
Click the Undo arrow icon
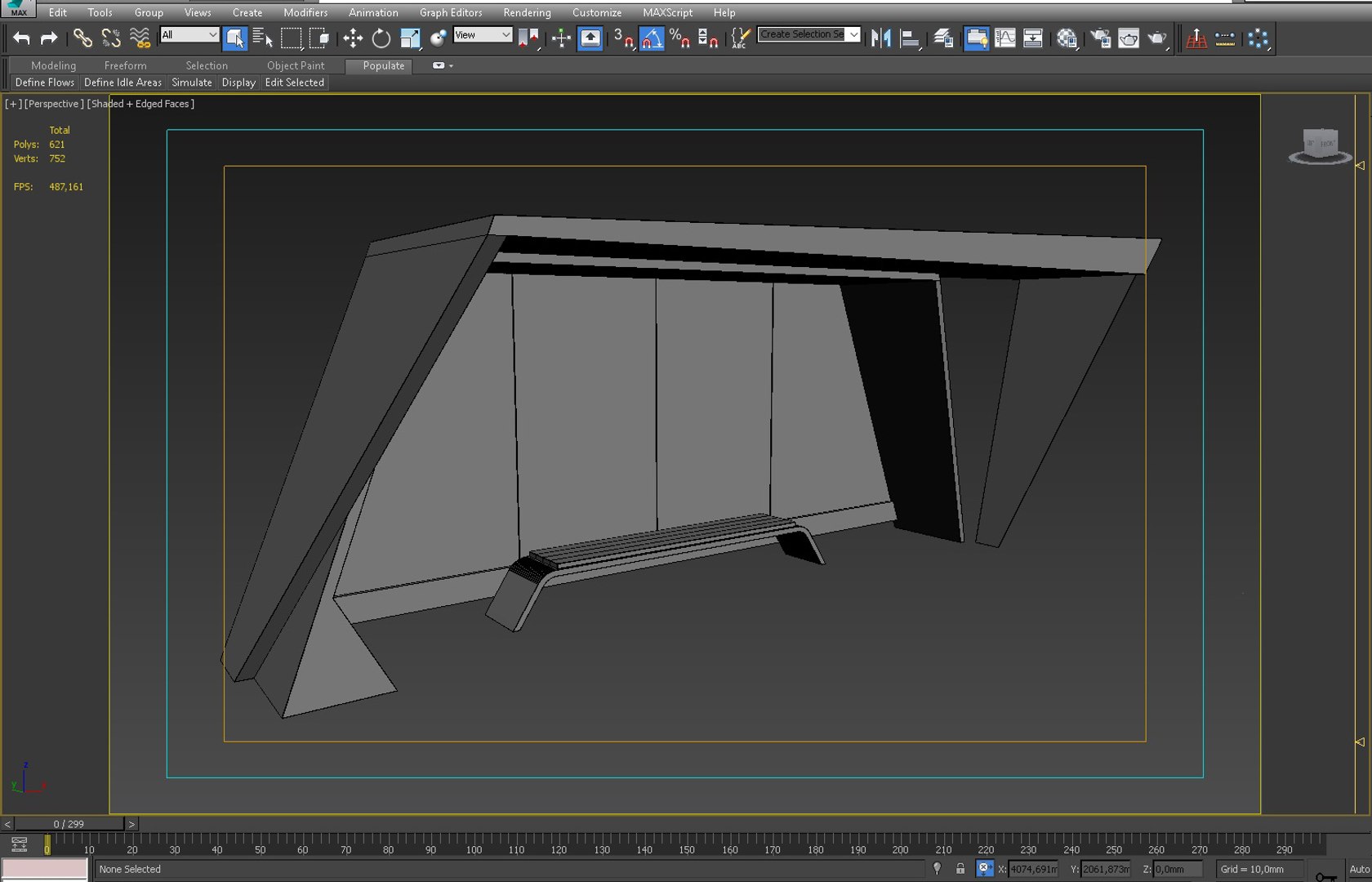tap(21, 38)
